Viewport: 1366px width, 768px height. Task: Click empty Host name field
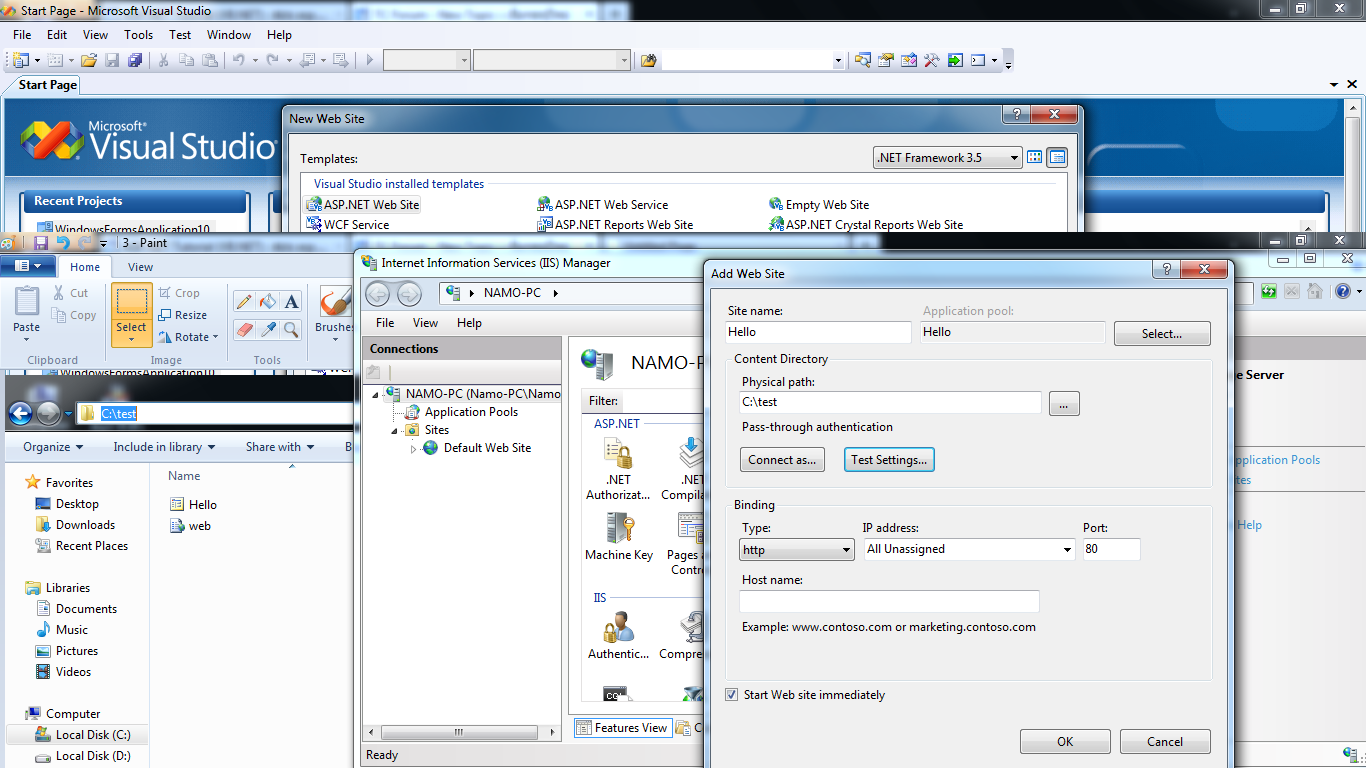889,601
